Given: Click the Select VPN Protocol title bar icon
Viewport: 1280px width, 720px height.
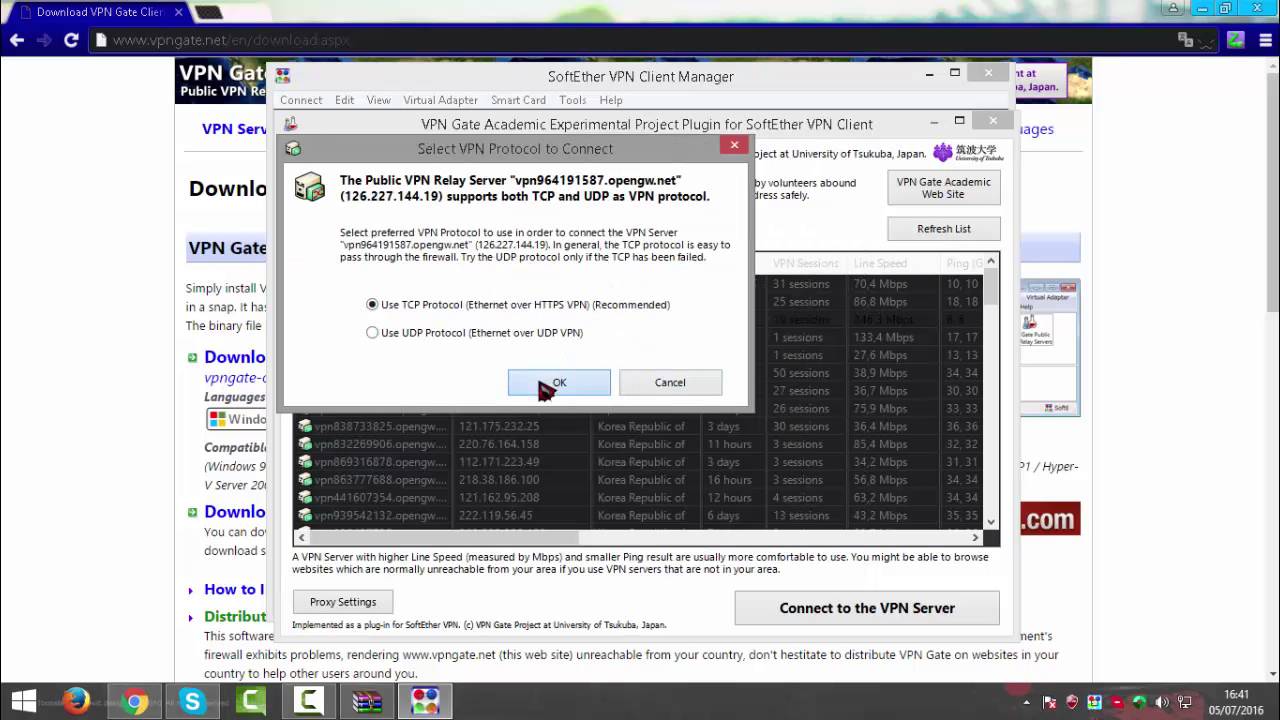Looking at the screenshot, I should click(293, 148).
